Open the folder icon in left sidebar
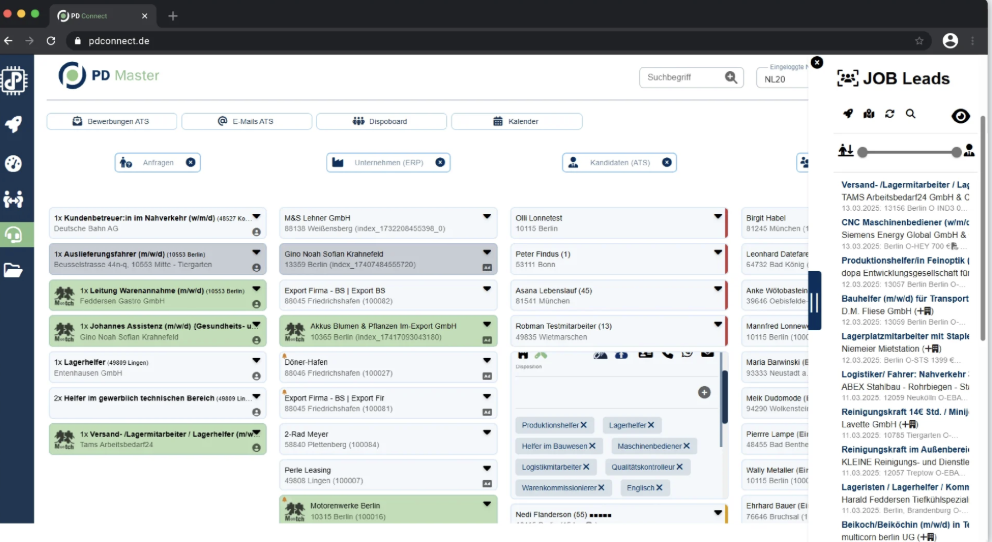This screenshot has height=542, width=992. click(14, 269)
